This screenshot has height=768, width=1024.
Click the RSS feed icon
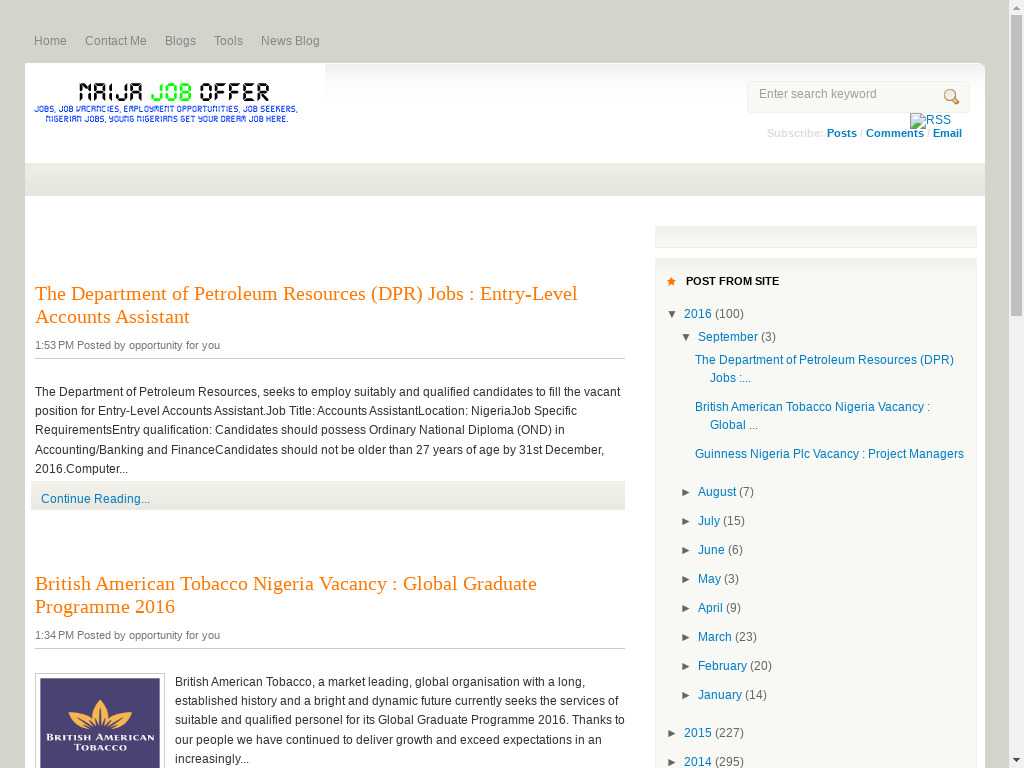930,120
